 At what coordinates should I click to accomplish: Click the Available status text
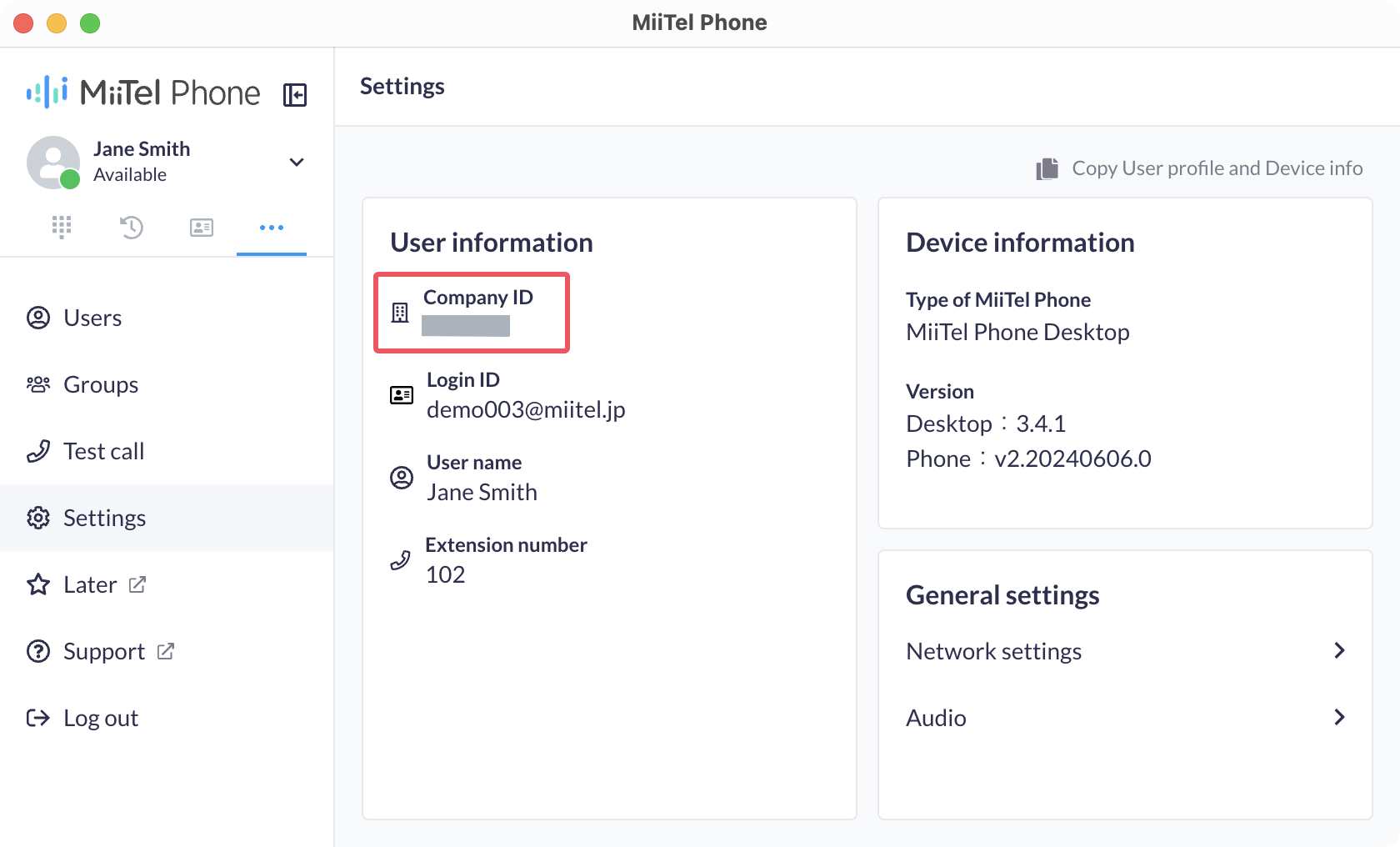(130, 175)
